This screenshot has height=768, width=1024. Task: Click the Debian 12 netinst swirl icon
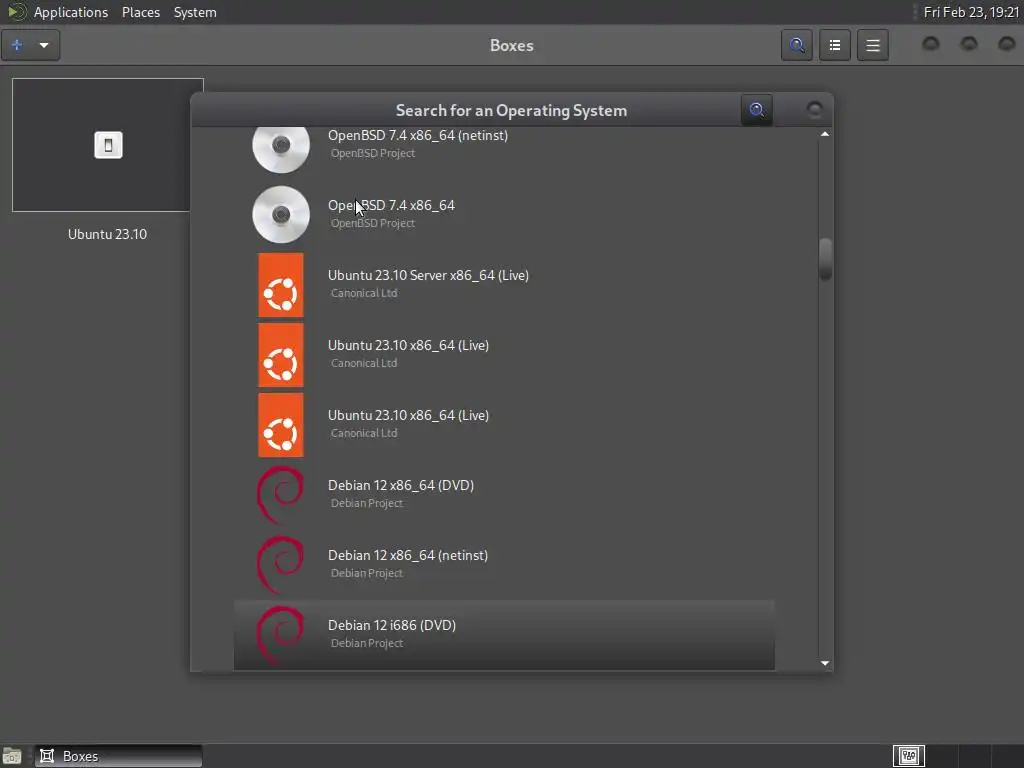click(x=281, y=565)
